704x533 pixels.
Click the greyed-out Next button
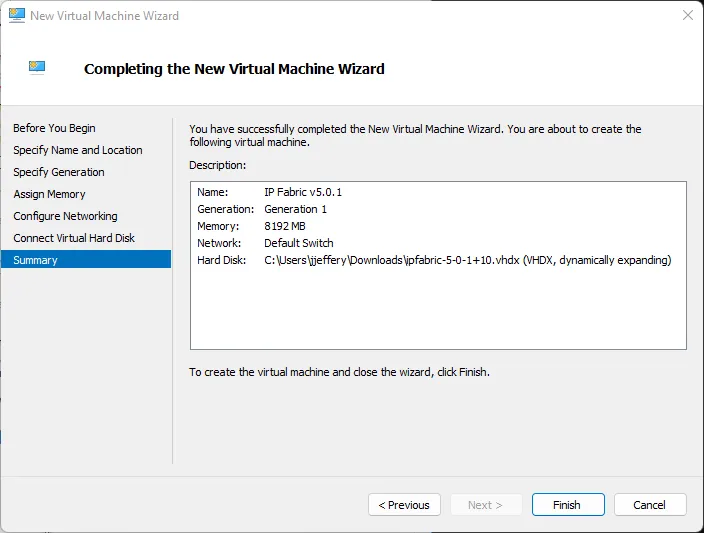485,505
